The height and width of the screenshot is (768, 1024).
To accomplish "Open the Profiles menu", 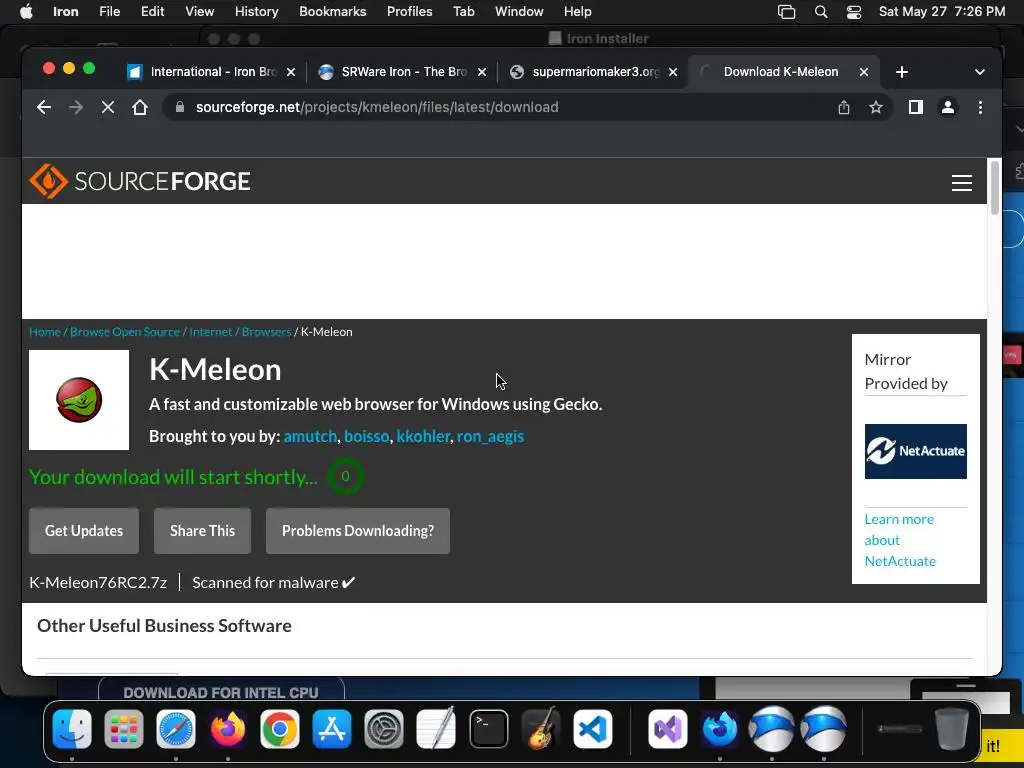I will [x=409, y=12].
